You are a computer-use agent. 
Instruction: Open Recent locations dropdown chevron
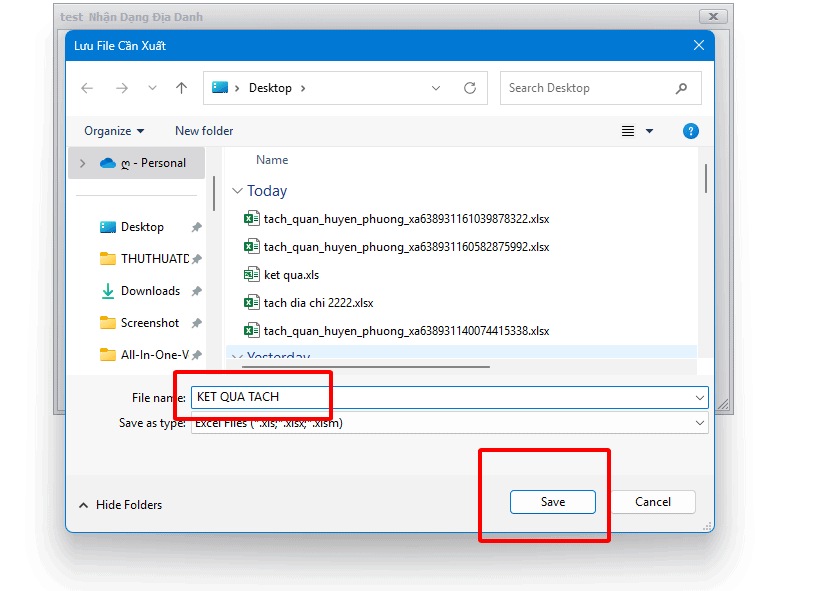152,88
